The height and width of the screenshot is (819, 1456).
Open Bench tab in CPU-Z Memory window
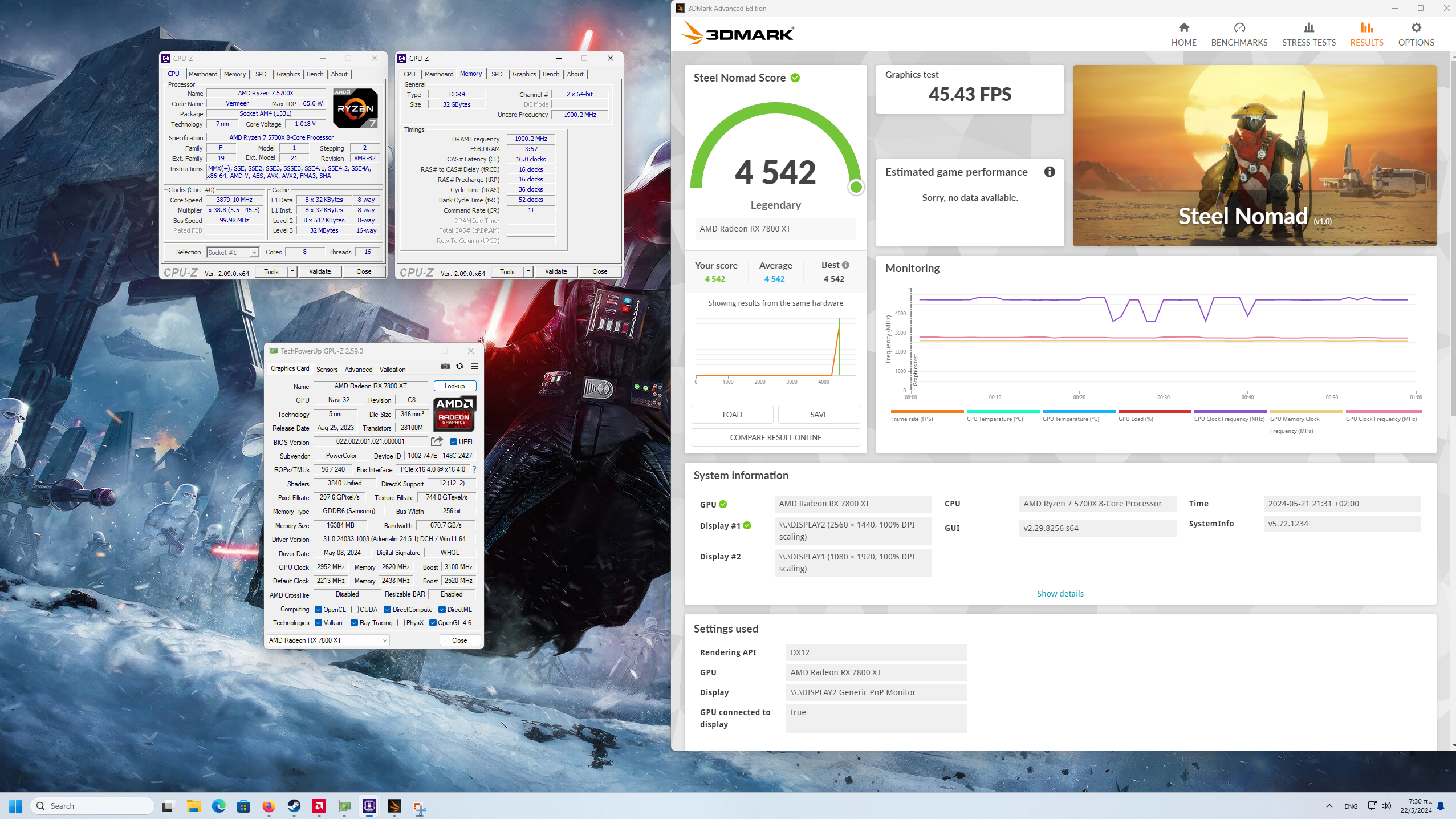point(551,74)
